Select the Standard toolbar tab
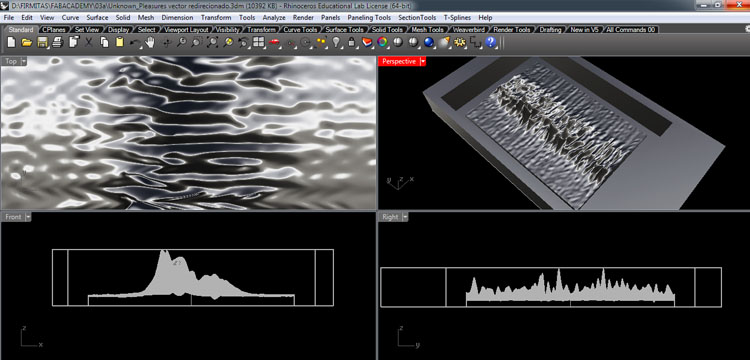The height and width of the screenshot is (360, 750). point(21,30)
